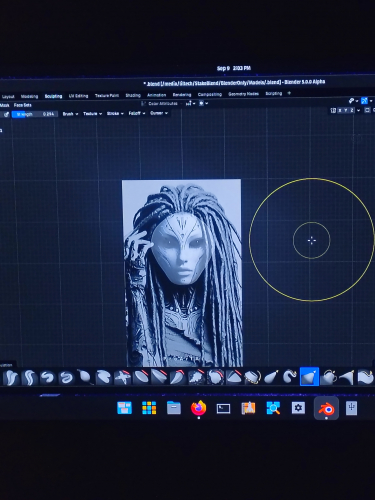Screen dimensions: 375x500
Task: Click the highlighted active sculpt brush
Action: (309, 377)
